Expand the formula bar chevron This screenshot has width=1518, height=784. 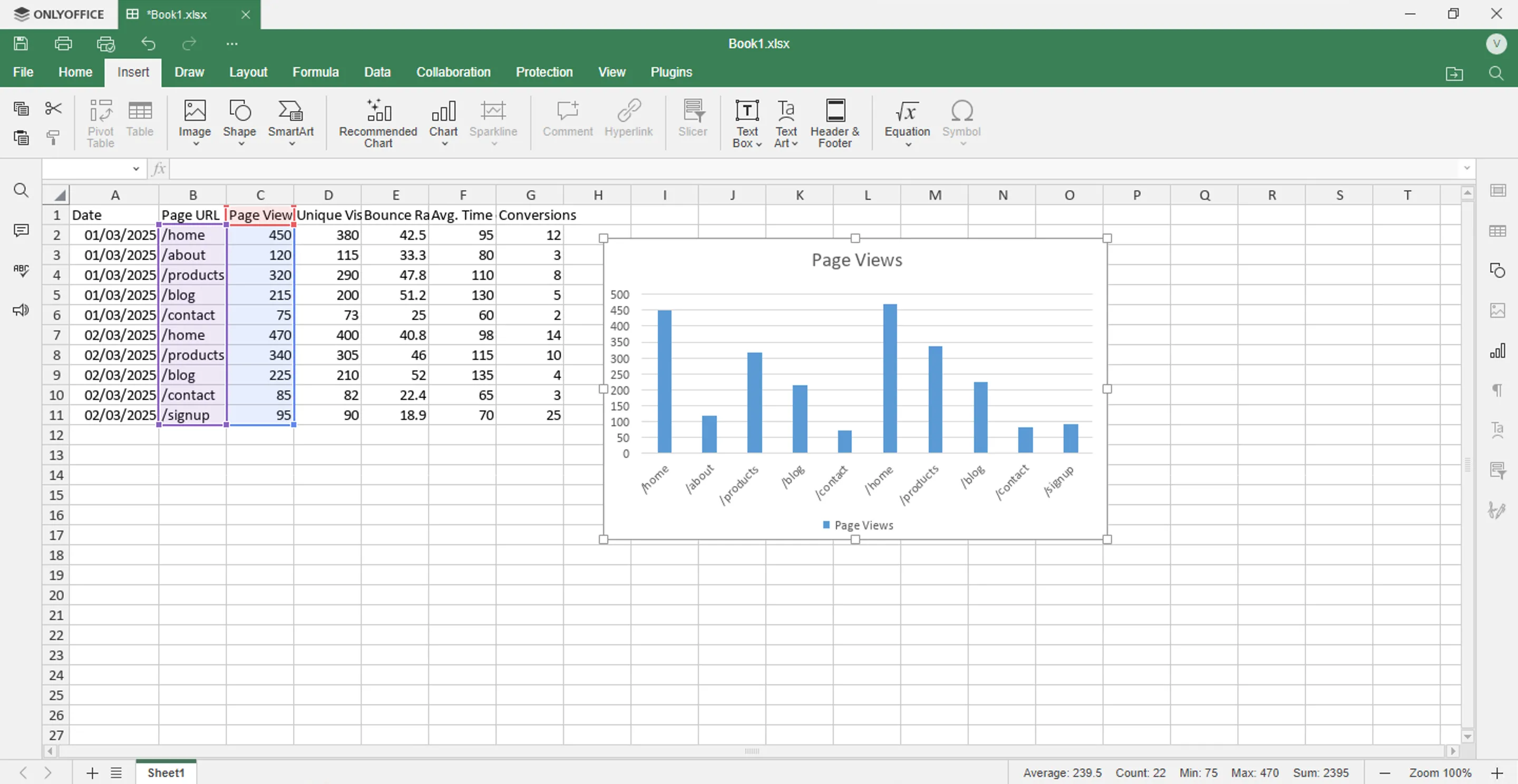1466,169
